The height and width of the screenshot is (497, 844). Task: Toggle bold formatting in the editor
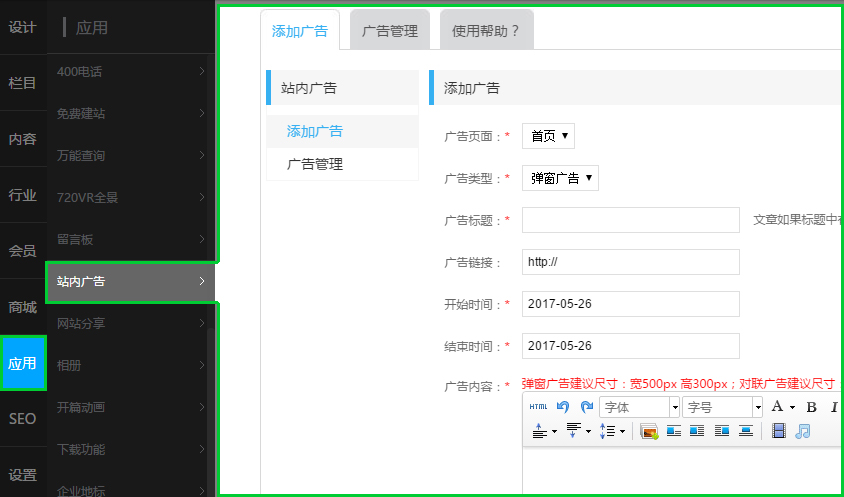click(x=811, y=407)
